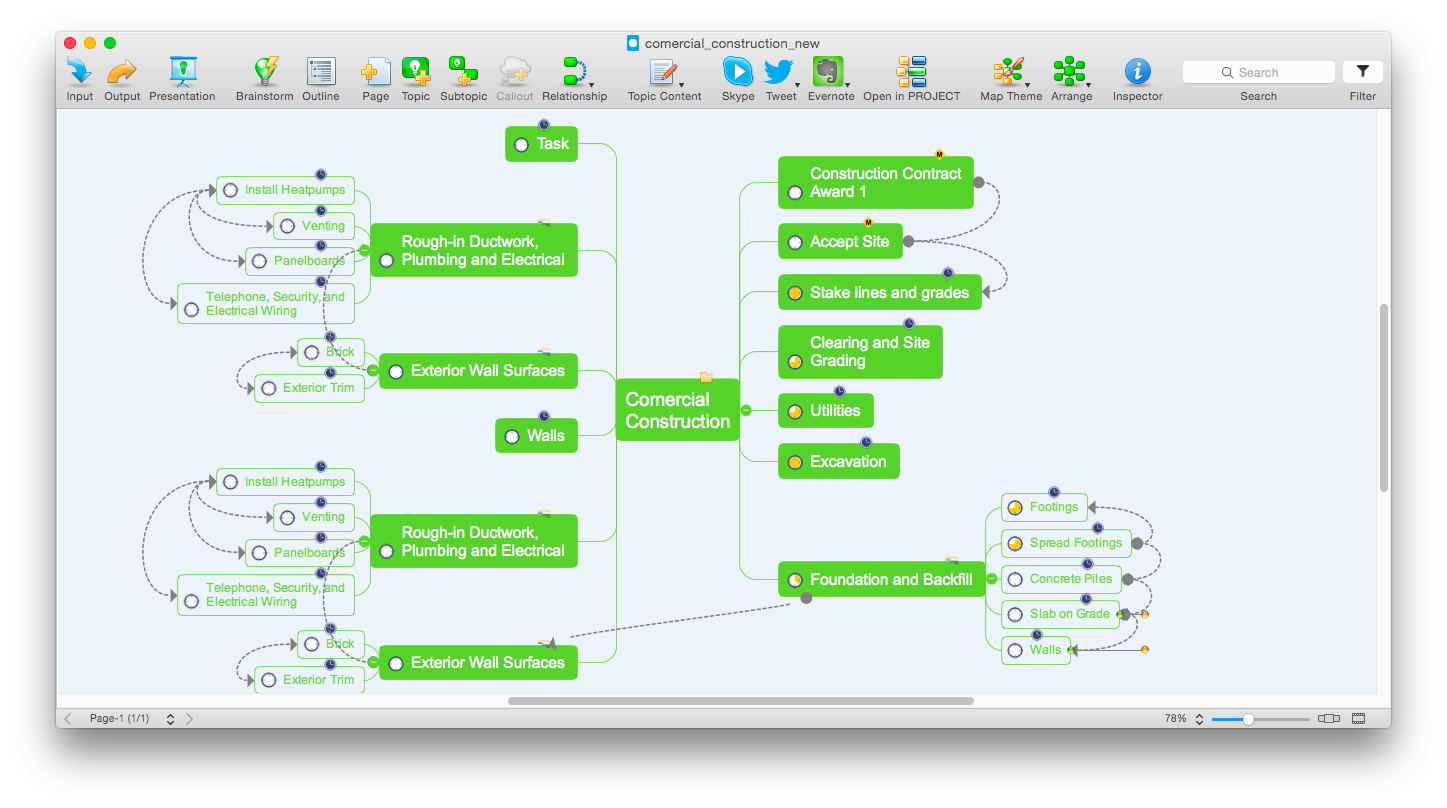Toggle progress circle on Footings subtopic
1447x808 pixels.
tap(1015, 507)
